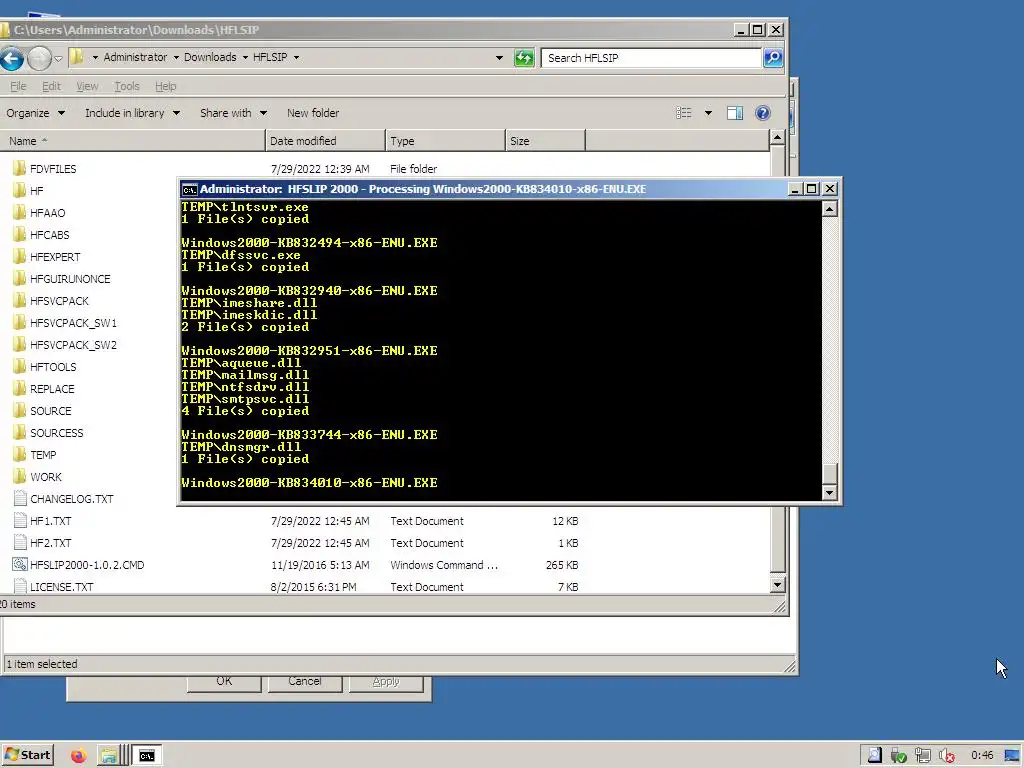The image size is (1024, 768).
Task: Open Firefox from the taskbar
Action: [78, 756]
